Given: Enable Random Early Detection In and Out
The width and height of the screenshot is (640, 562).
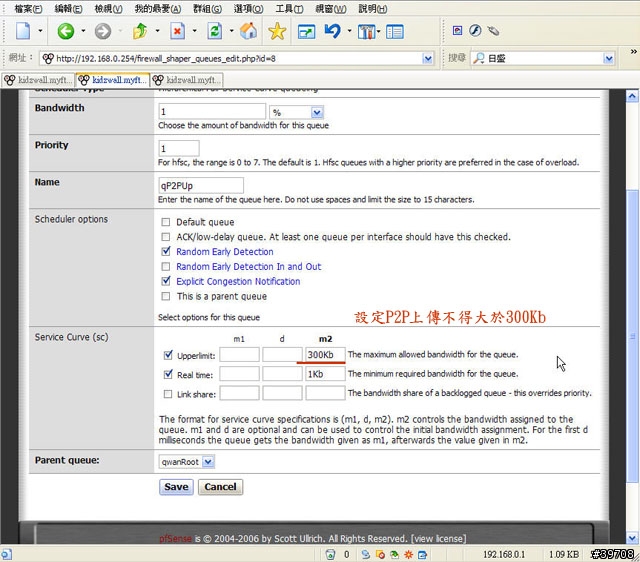Looking at the screenshot, I should [x=165, y=267].
